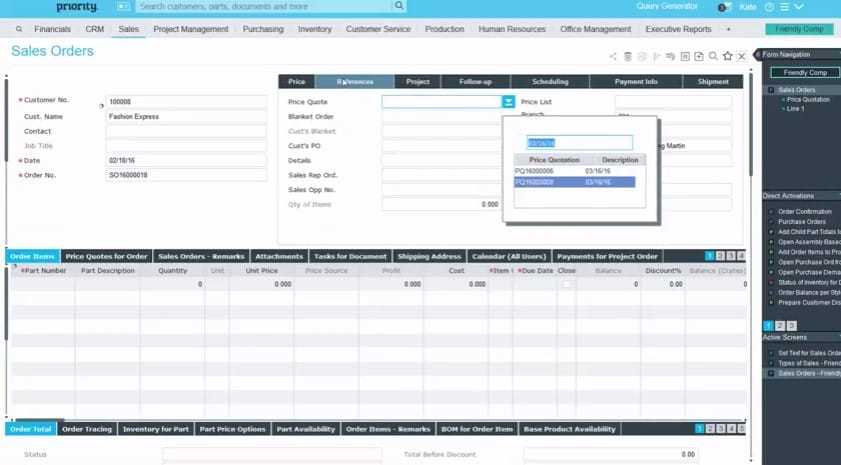
Task: Click the share icon in form toolbar
Action: [x=614, y=56]
